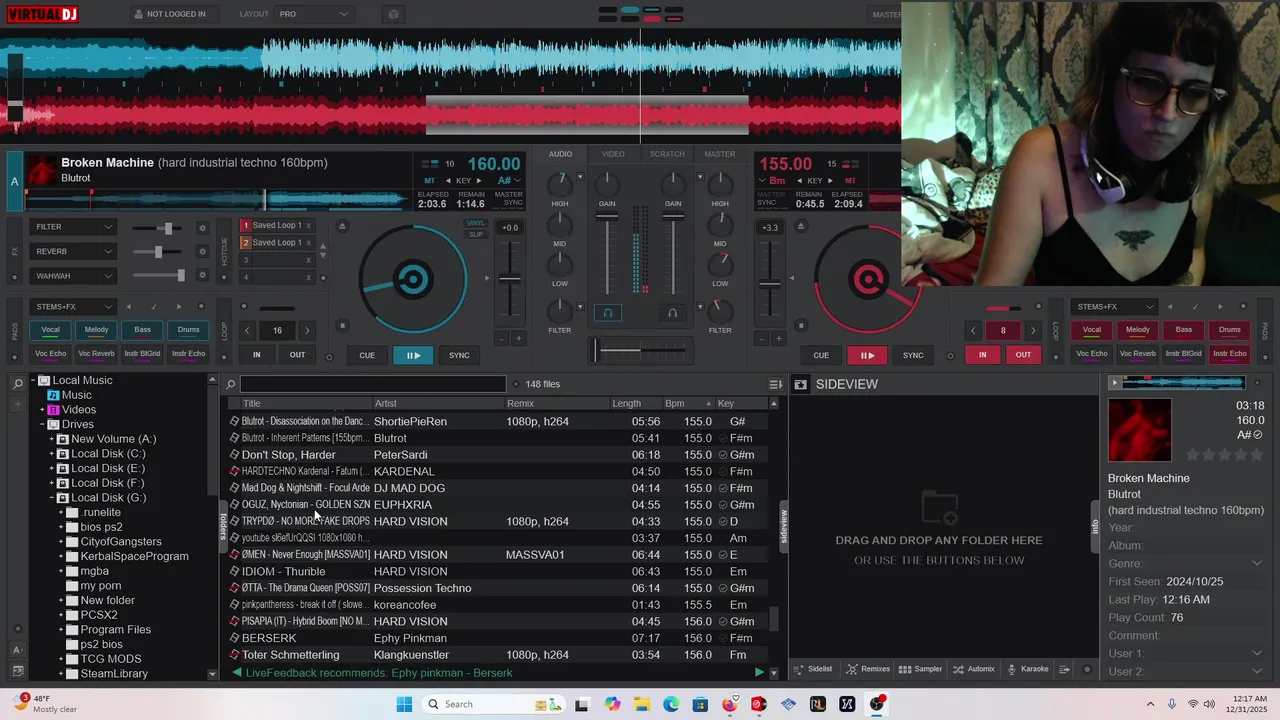This screenshot has height=720, width=1280.
Task: Open the WAHWAH effect dropdown
Action: (x=74, y=276)
